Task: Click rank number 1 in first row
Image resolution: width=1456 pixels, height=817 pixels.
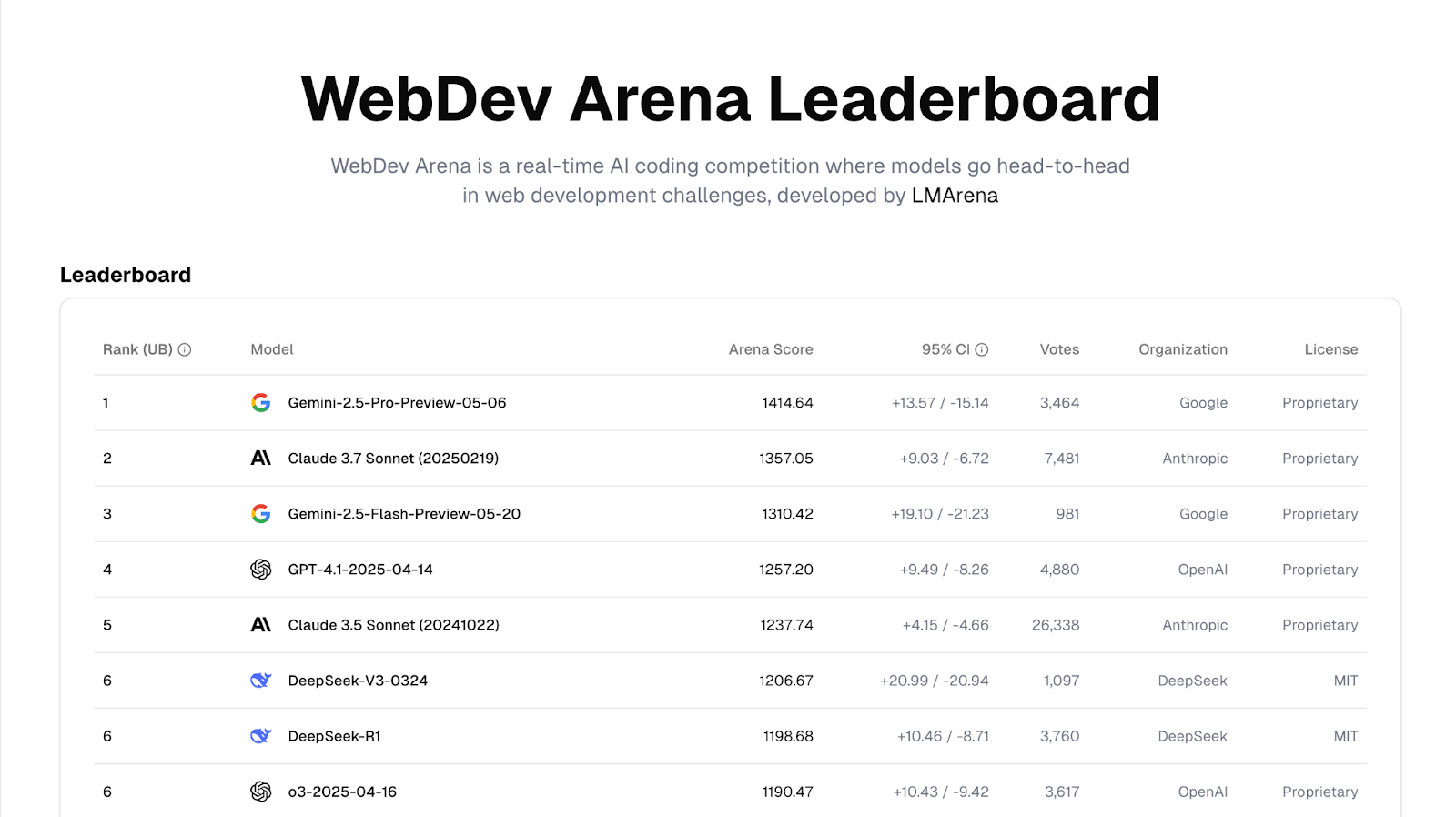Action: point(106,403)
